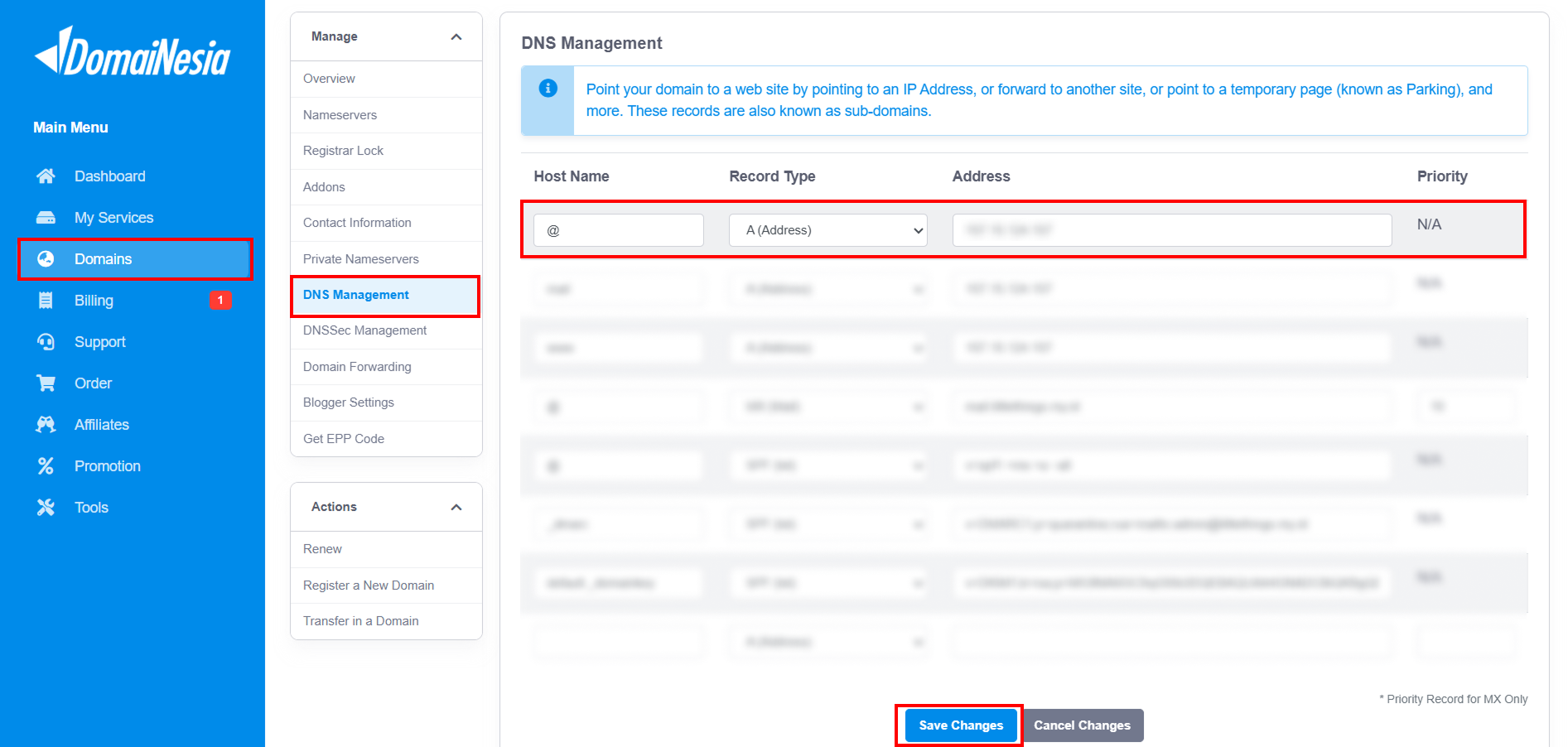Collapse the Actions section

pos(456,506)
